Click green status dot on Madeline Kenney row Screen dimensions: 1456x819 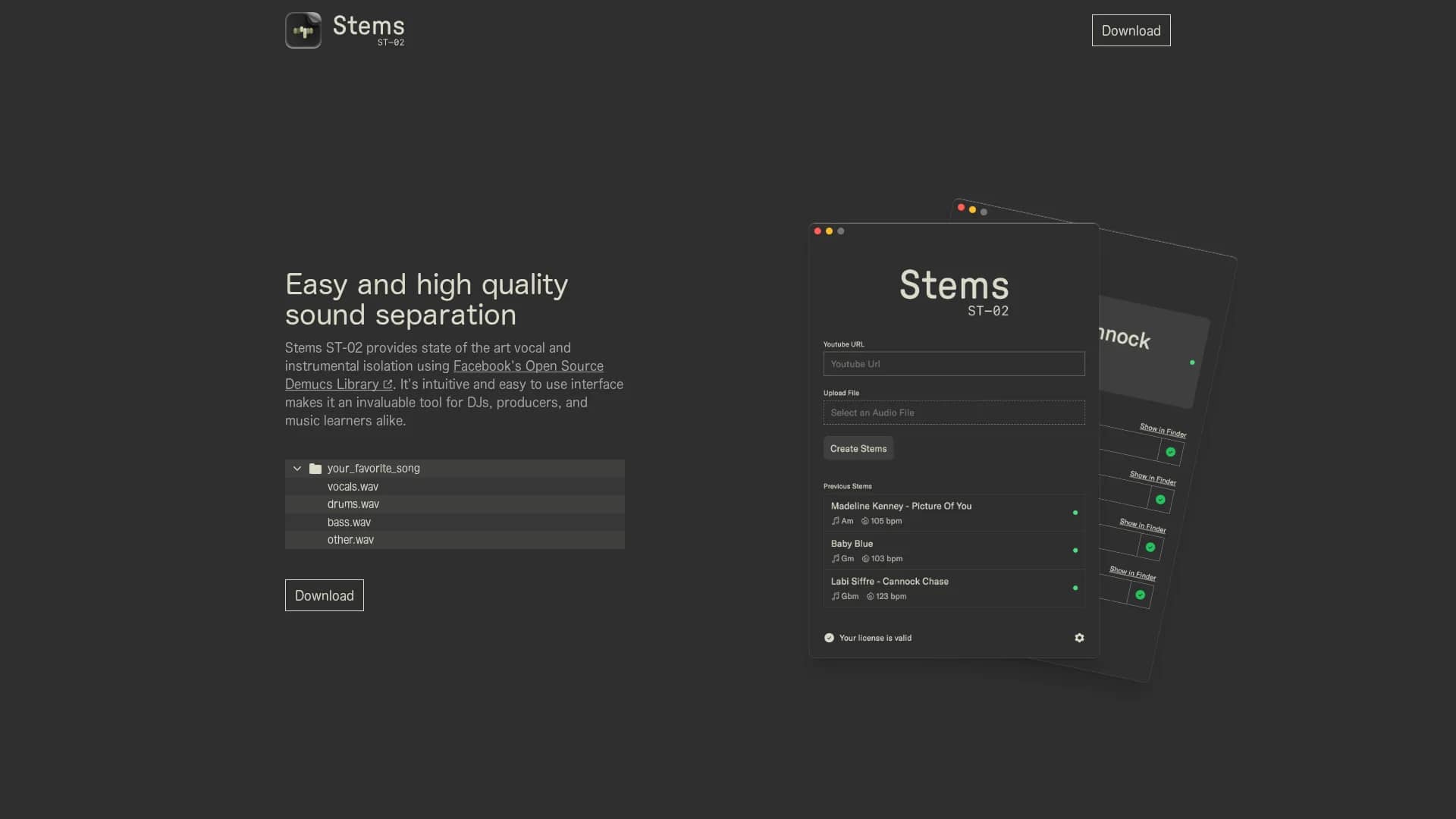pos(1075,513)
